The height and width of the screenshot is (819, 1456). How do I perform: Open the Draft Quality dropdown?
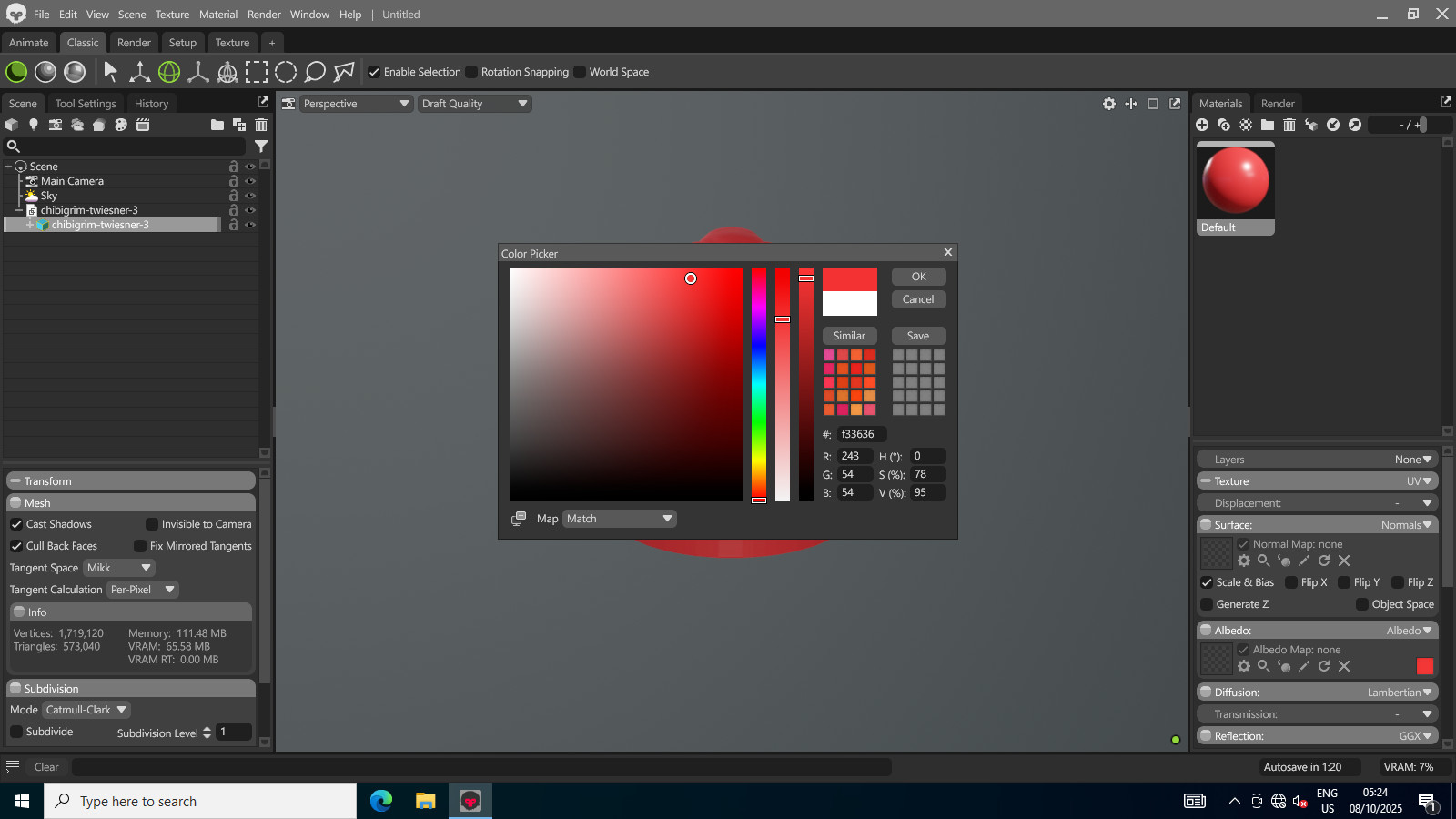pyautogui.click(x=474, y=104)
